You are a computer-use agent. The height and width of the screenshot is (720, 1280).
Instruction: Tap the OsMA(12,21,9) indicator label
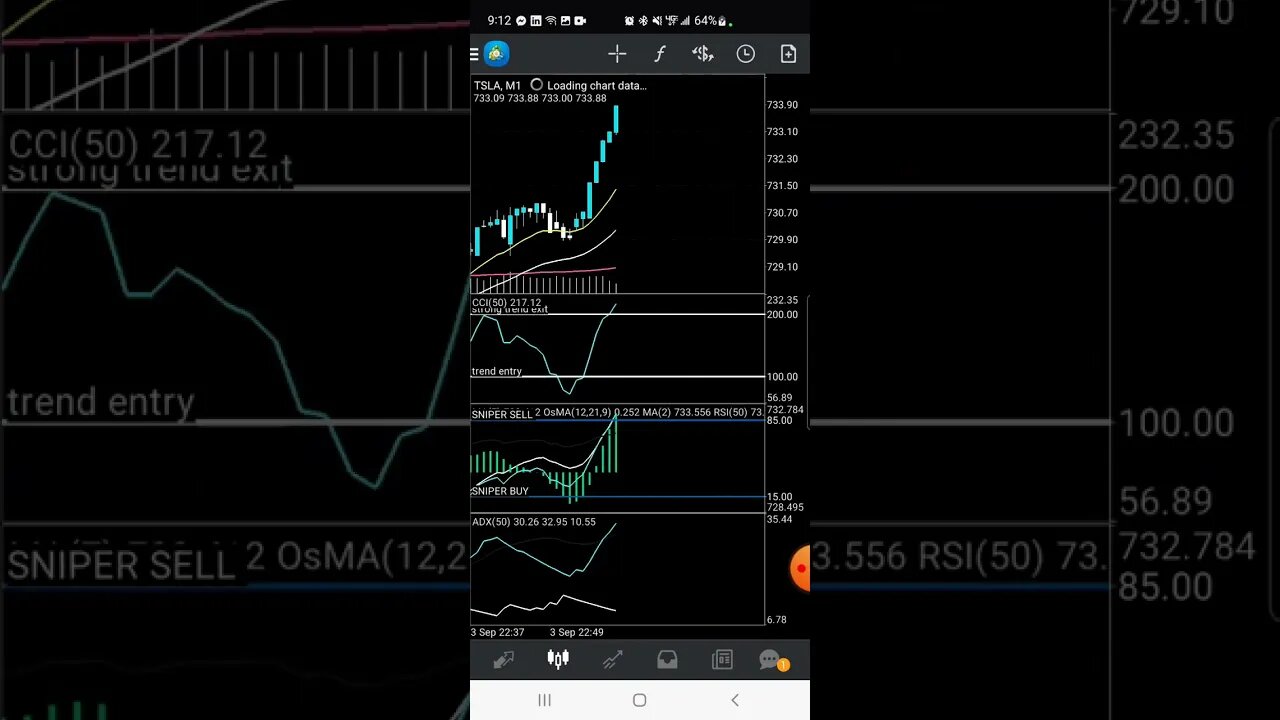tap(577, 412)
